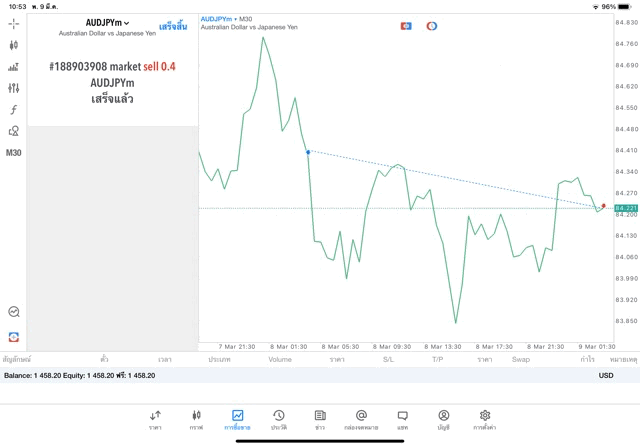Tap the blue เสร็จสิ้น button

pyautogui.click(x=173, y=27)
